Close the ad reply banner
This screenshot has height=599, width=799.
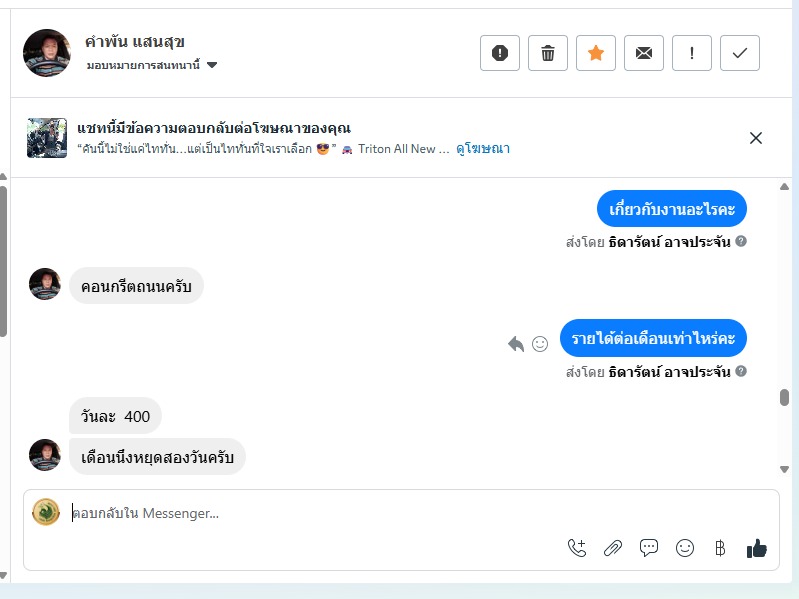pyautogui.click(x=756, y=138)
